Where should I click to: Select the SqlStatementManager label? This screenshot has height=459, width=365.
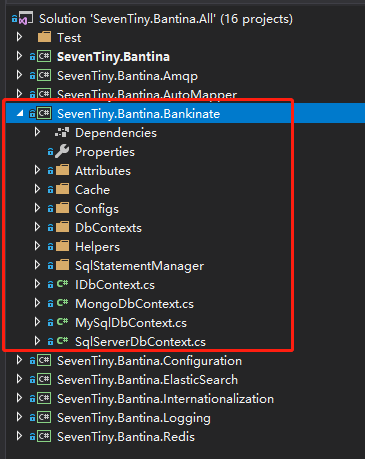coord(139,266)
